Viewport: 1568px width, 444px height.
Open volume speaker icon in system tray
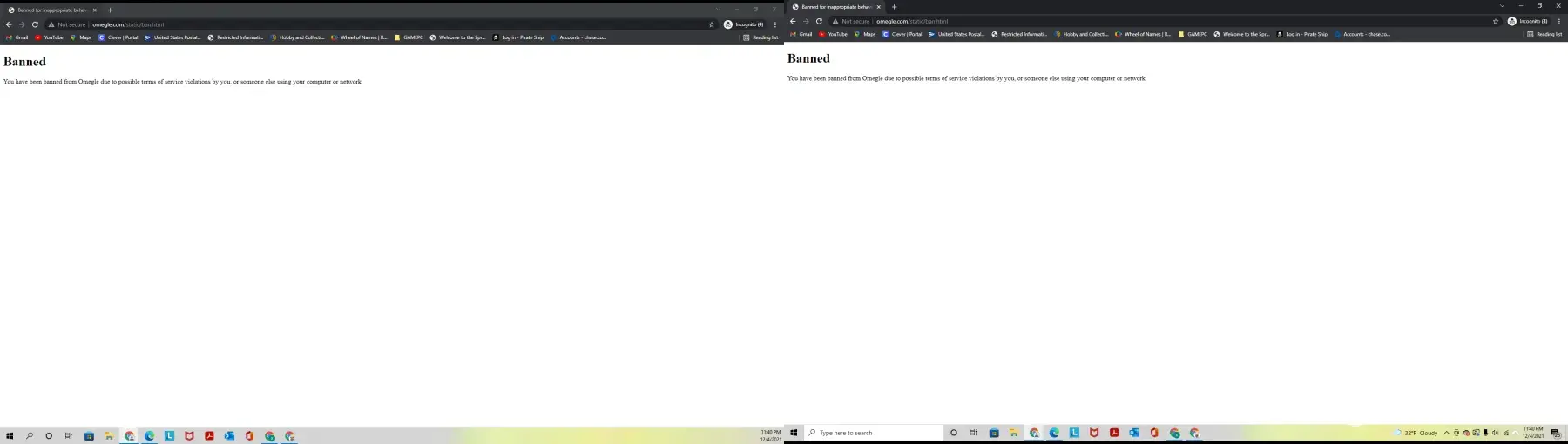(1496, 433)
